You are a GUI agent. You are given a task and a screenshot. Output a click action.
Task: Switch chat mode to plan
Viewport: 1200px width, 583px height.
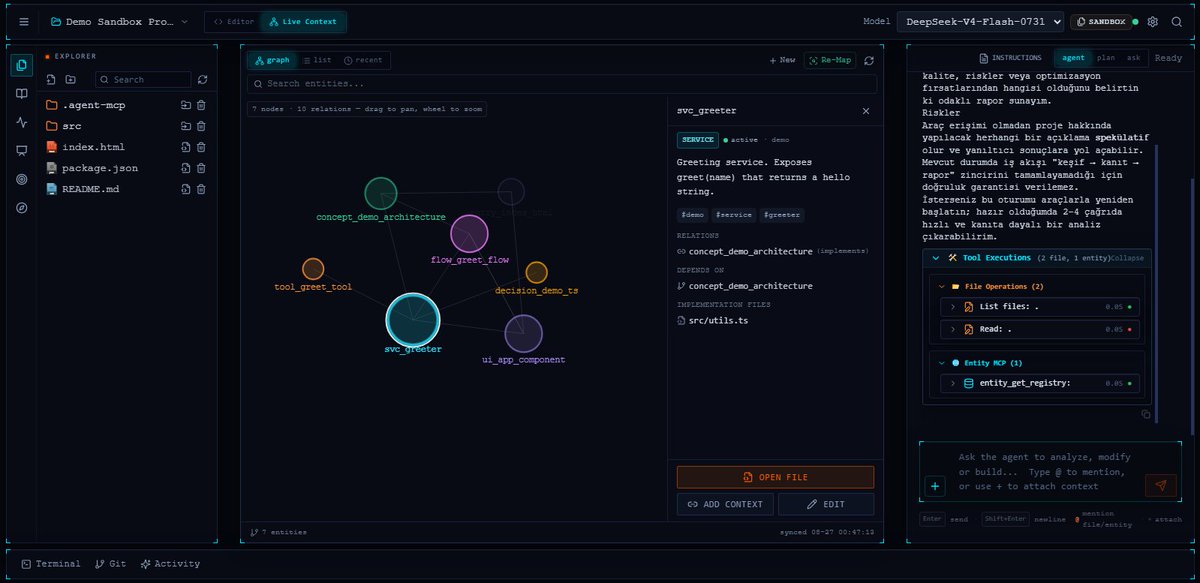[x=1106, y=58]
